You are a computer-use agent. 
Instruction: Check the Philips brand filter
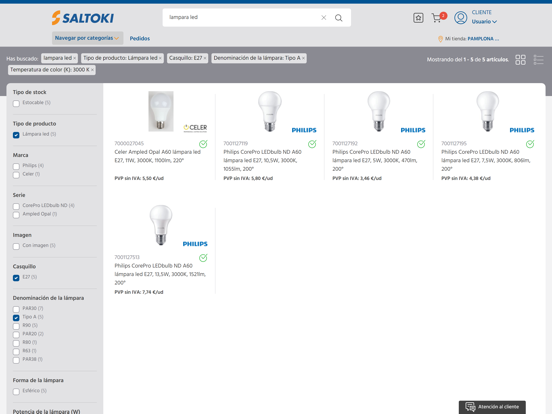click(16, 167)
